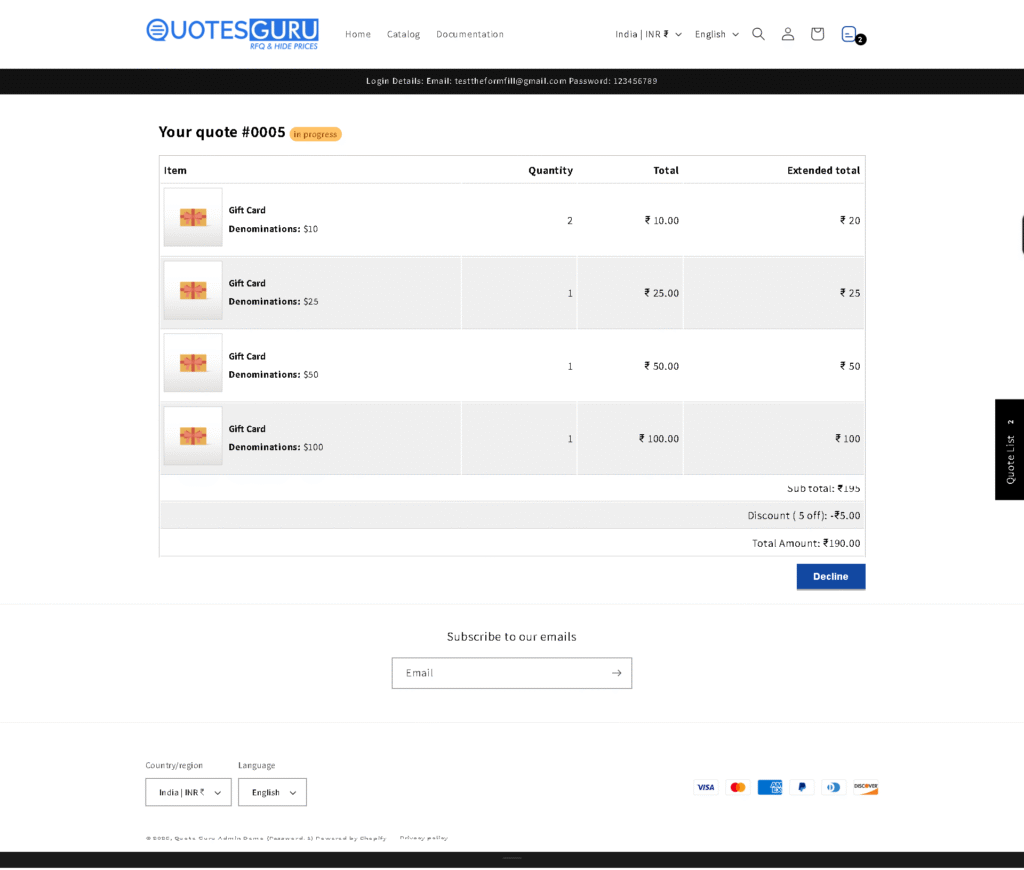Open the shopping cart bag icon
This screenshot has height=870, width=1024.
point(817,34)
